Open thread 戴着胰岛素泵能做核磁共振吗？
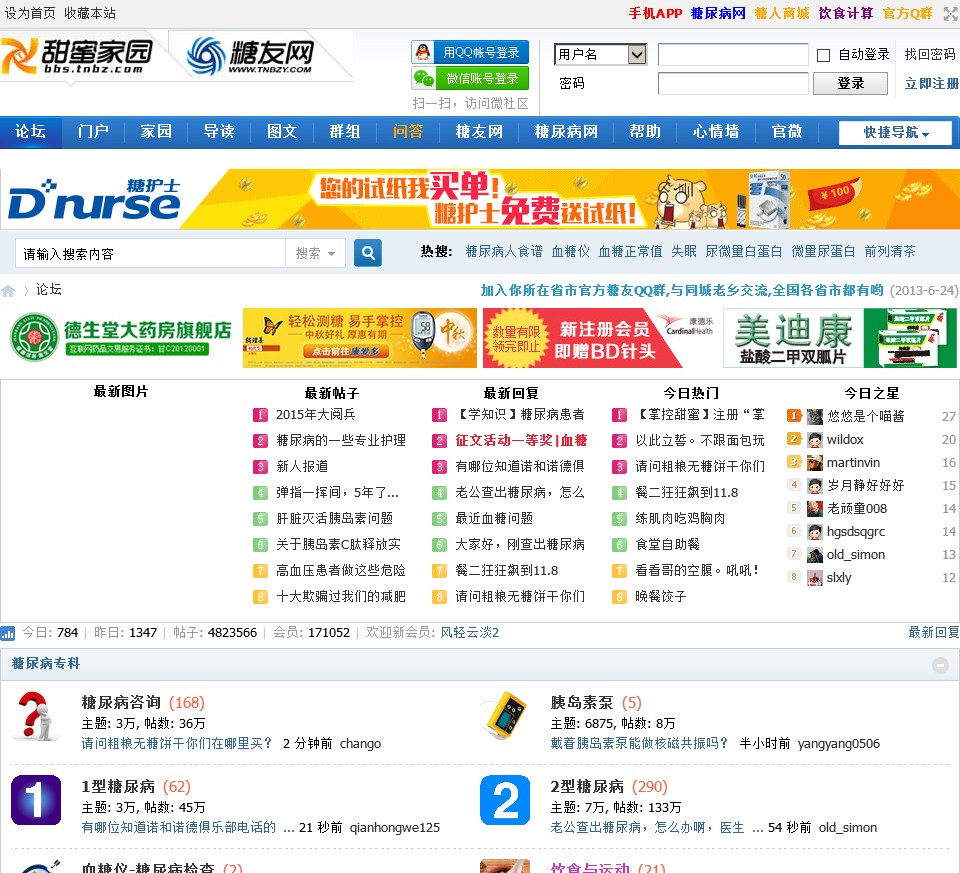The image size is (960, 873). [x=640, y=744]
